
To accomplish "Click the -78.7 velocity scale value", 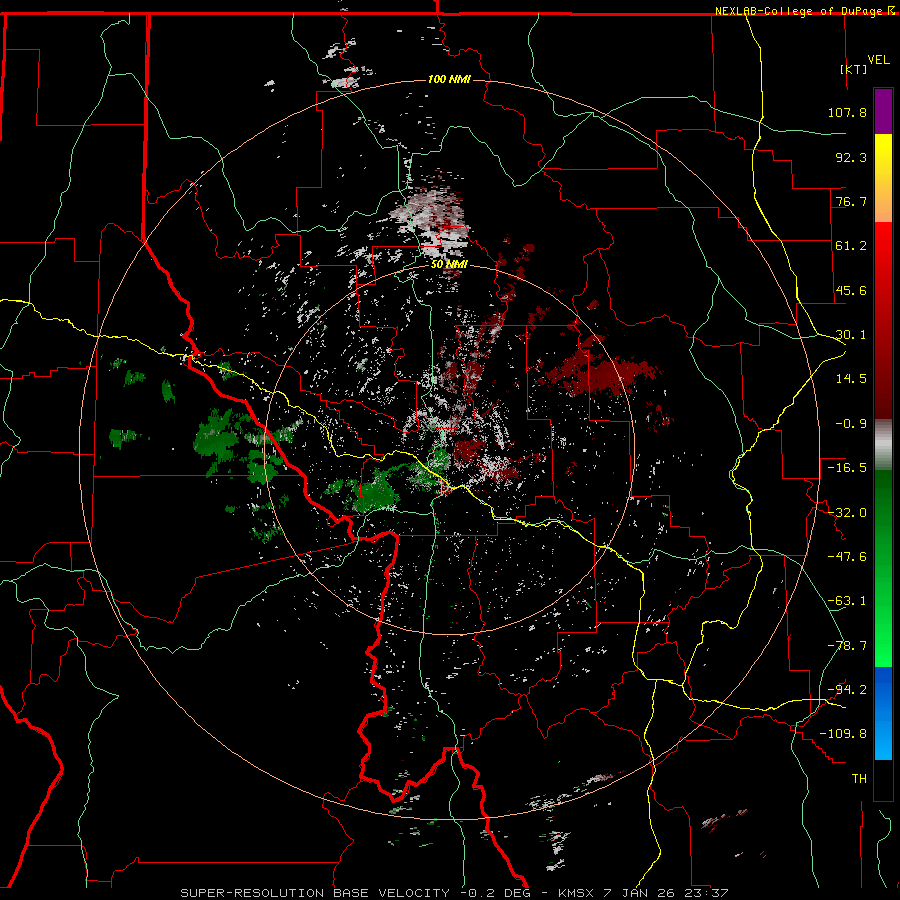I will [847, 646].
